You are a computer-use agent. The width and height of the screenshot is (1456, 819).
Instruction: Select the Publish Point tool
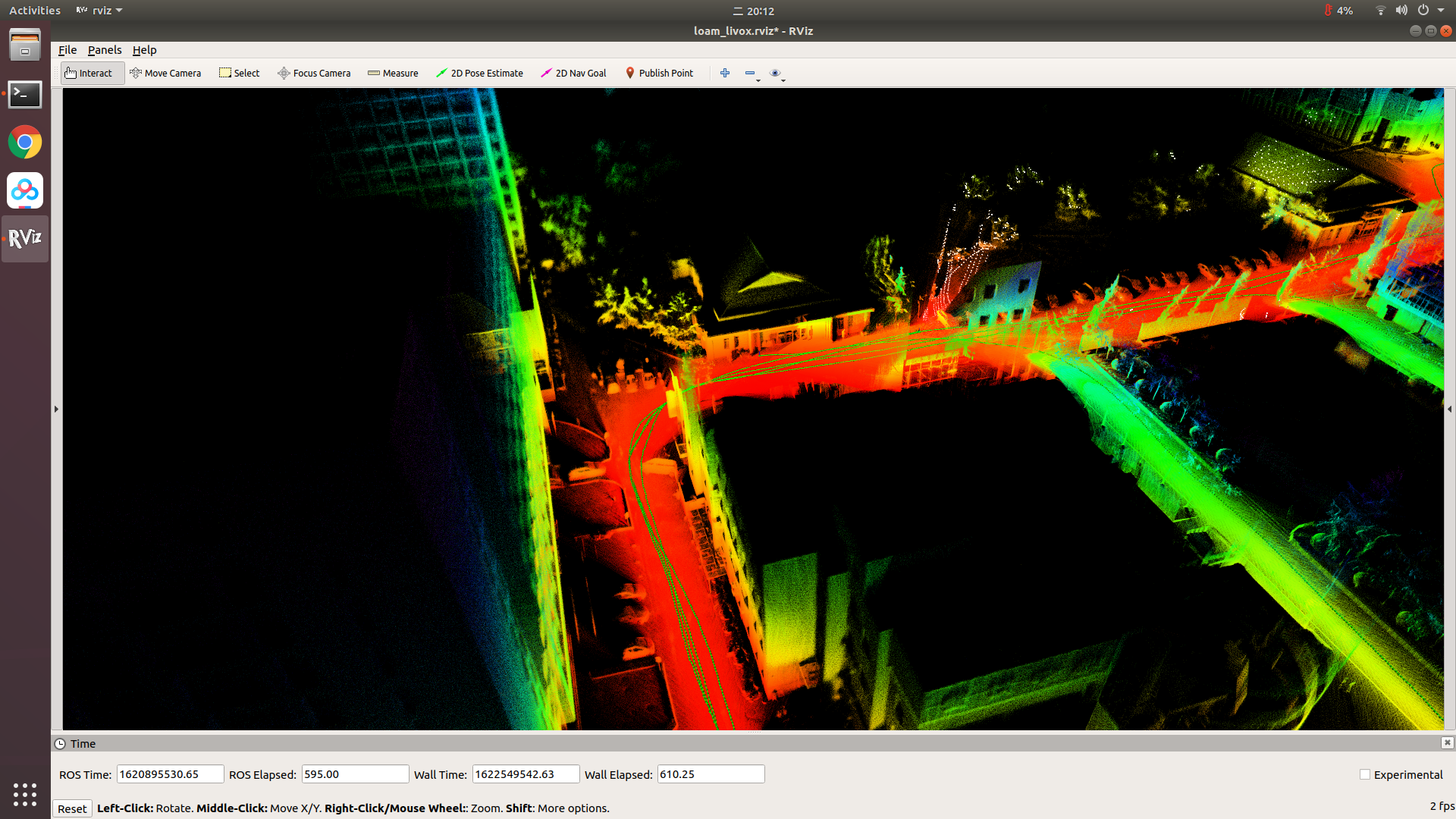click(x=659, y=73)
